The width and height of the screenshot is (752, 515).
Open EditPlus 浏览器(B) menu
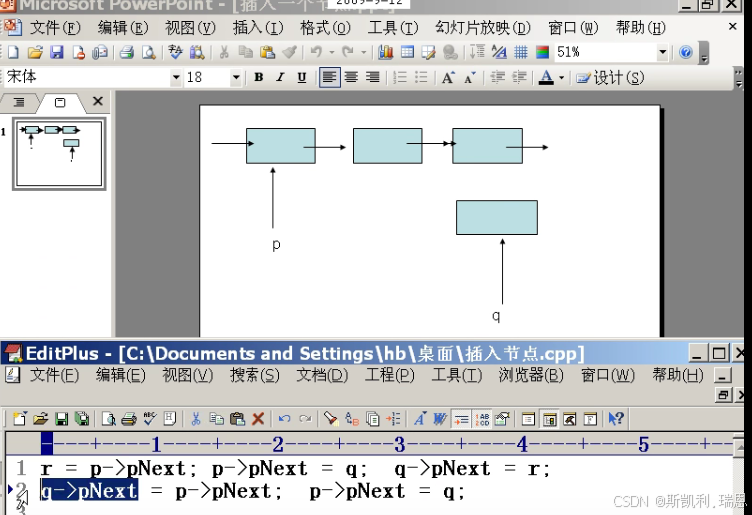click(531, 375)
